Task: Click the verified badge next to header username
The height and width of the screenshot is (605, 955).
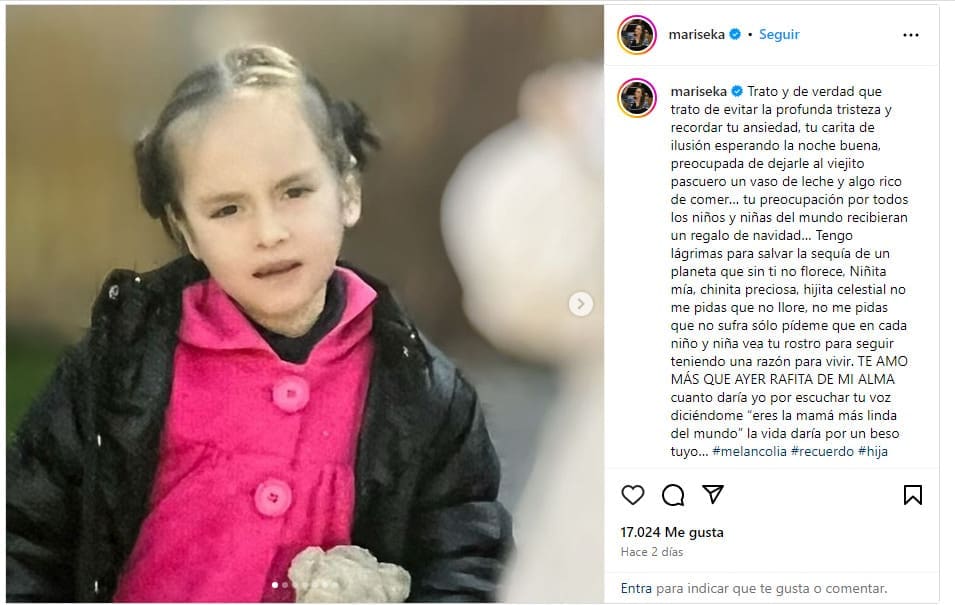Action: [x=735, y=35]
